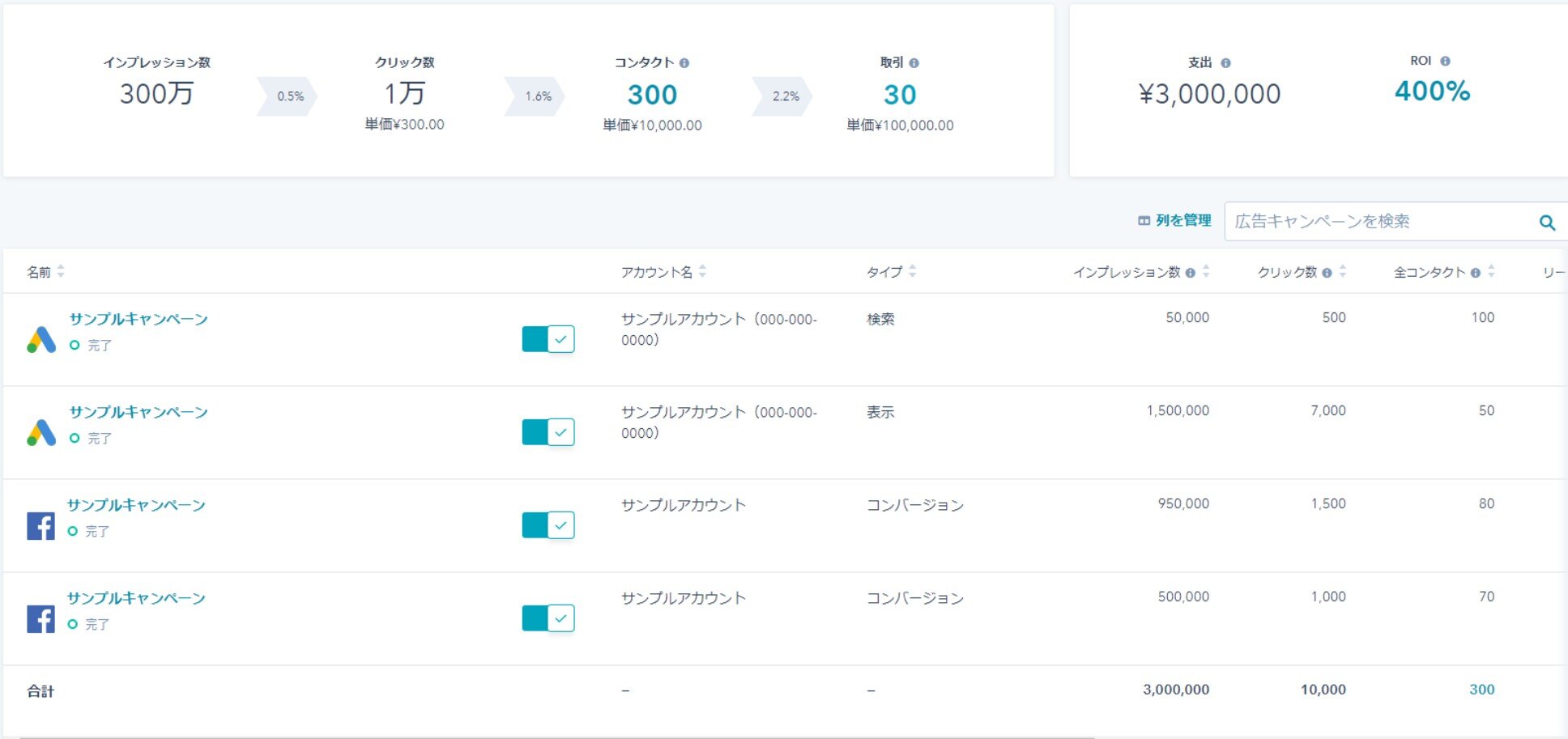1568x739 pixels.
Task: Click the contacts cell showing 100
Action: [x=1483, y=318]
